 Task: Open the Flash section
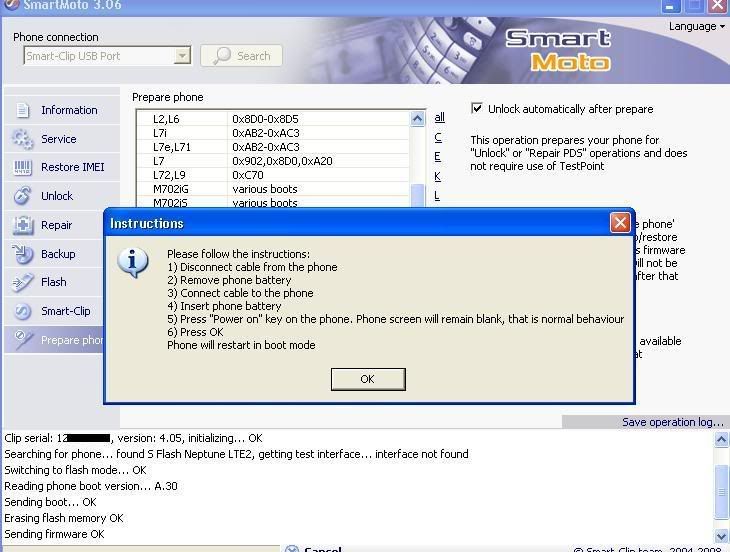click(x=54, y=283)
